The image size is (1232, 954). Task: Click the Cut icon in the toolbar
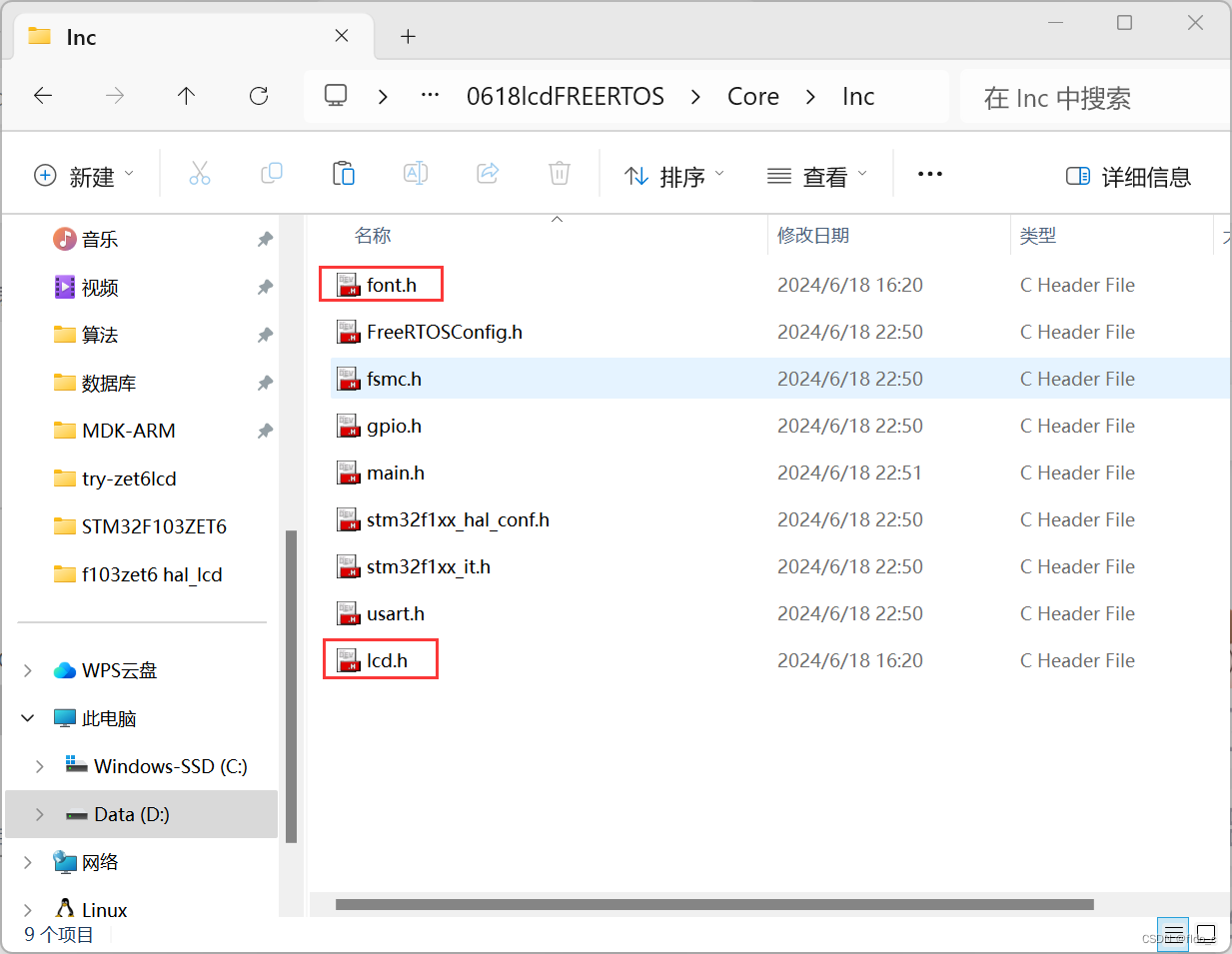pyautogui.click(x=200, y=173)
